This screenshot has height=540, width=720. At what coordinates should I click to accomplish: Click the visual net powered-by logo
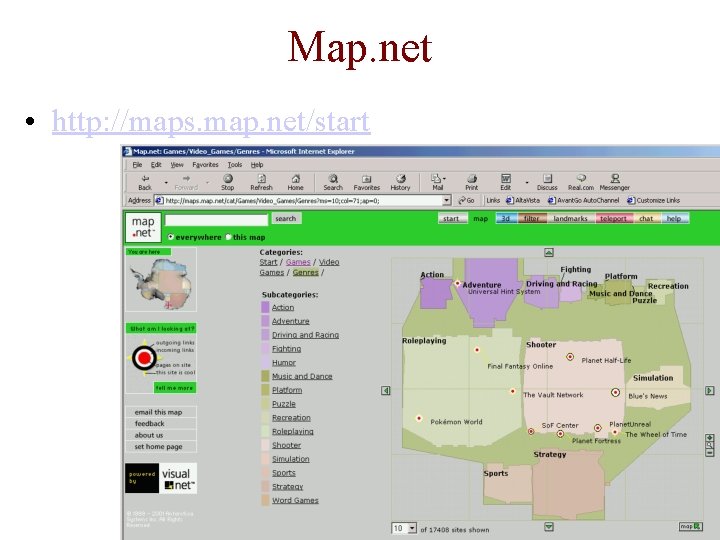click(161, 478)
